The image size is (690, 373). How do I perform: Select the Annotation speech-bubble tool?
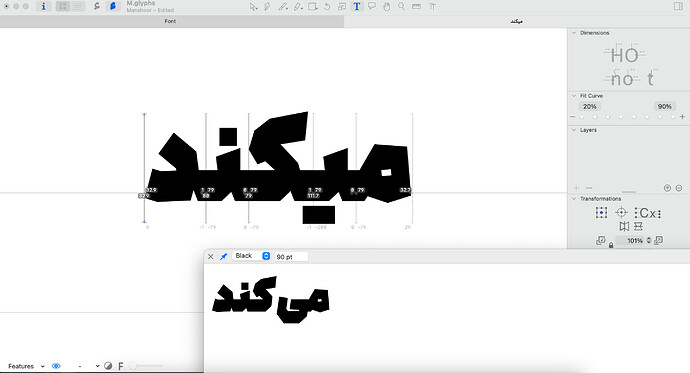(x=372, y=7)
